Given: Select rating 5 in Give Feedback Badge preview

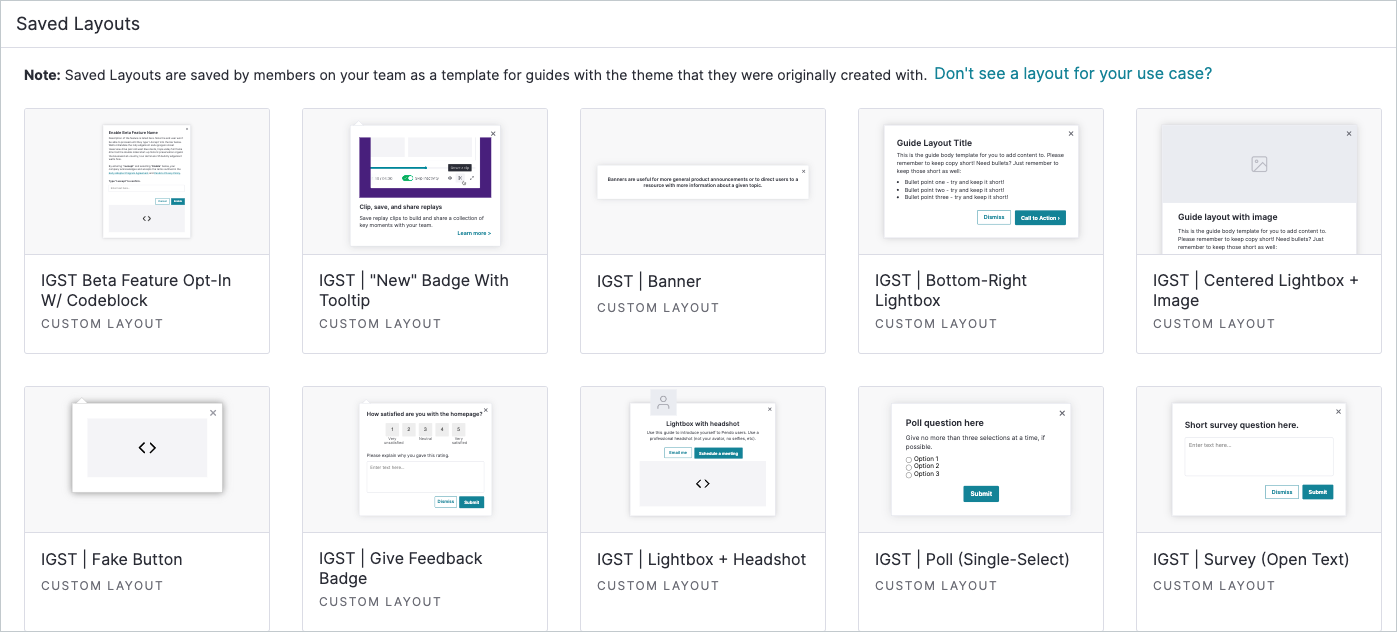Looking at the screenshot, I should [x=458, y=429].
